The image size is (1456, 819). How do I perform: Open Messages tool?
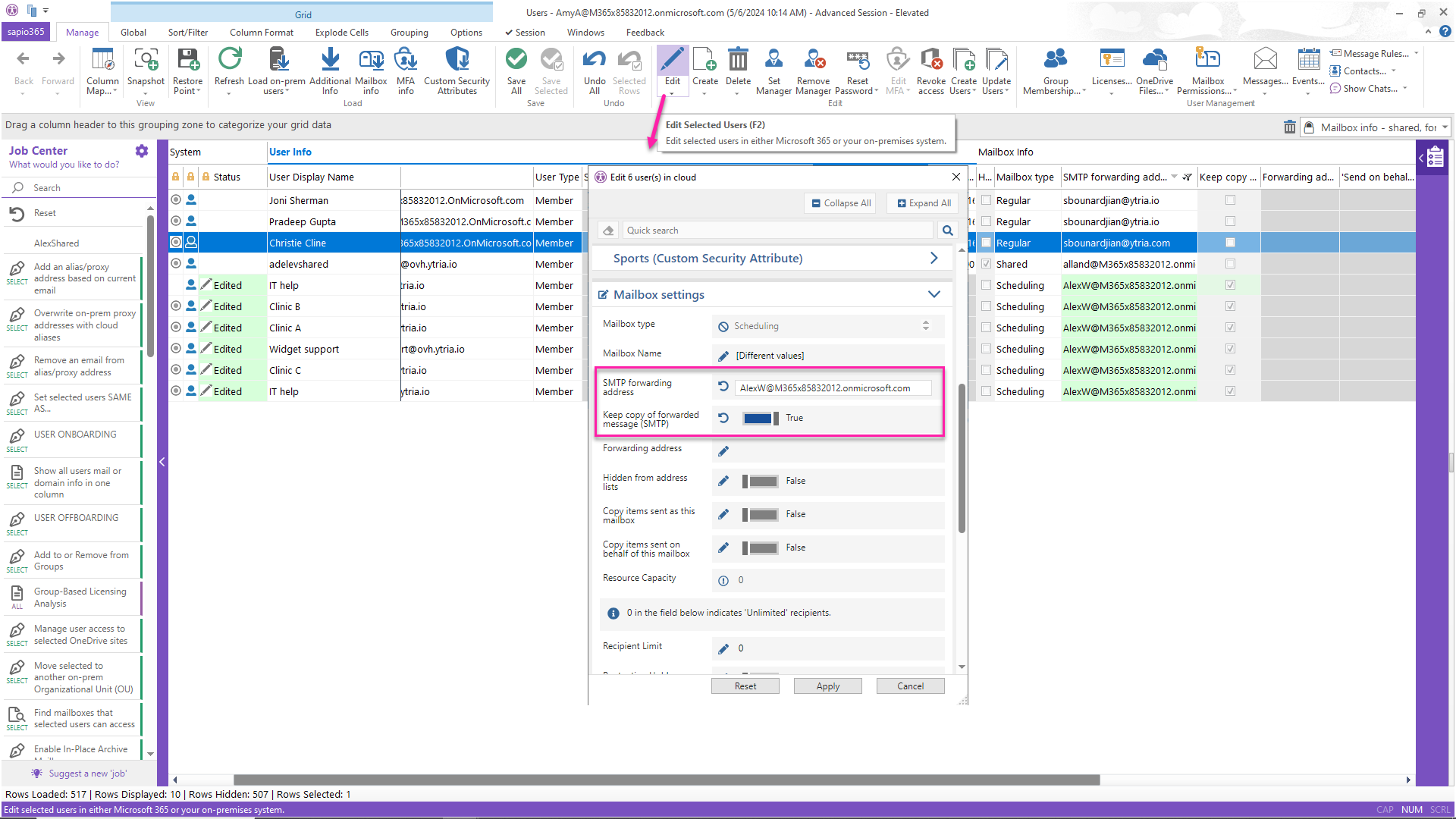click(x=1265, y=71)
